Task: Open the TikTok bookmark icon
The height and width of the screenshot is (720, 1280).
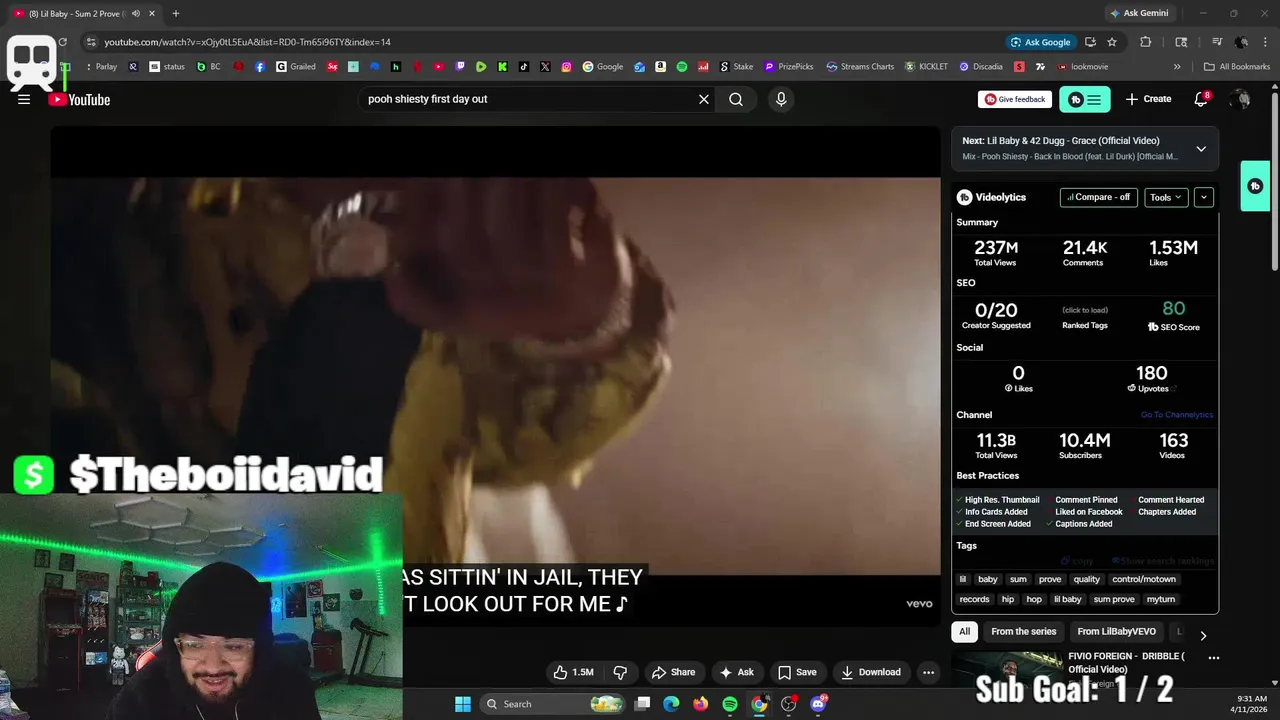Action: [x=524, y=67]
